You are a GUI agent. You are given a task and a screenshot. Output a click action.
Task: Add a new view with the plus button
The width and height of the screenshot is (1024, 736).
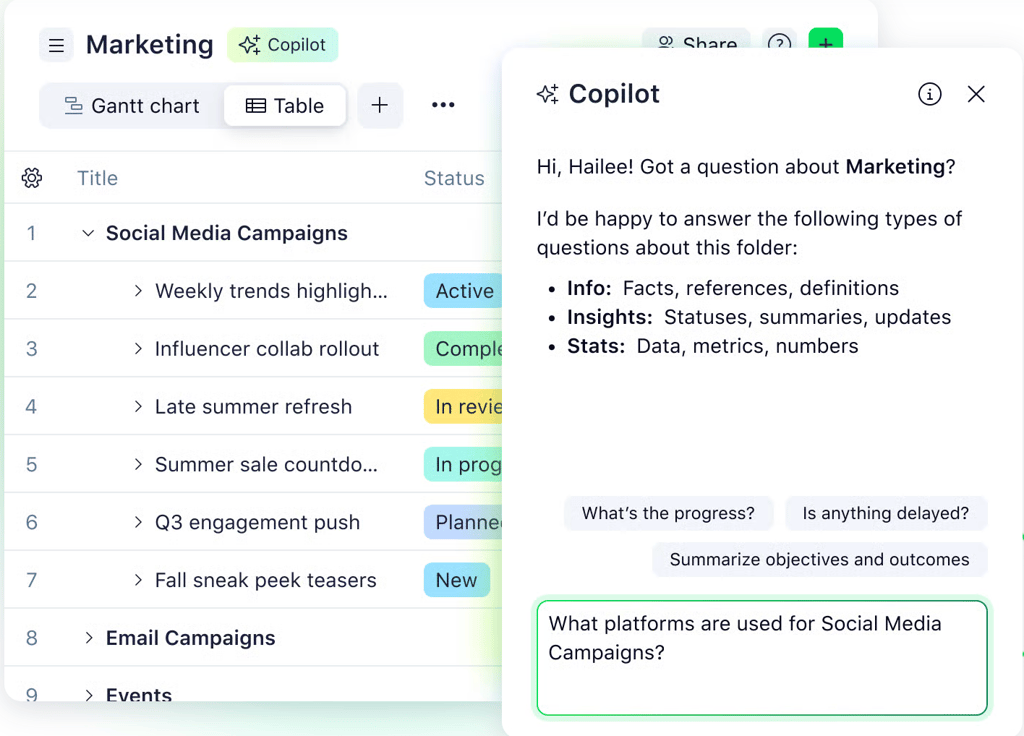380,105
